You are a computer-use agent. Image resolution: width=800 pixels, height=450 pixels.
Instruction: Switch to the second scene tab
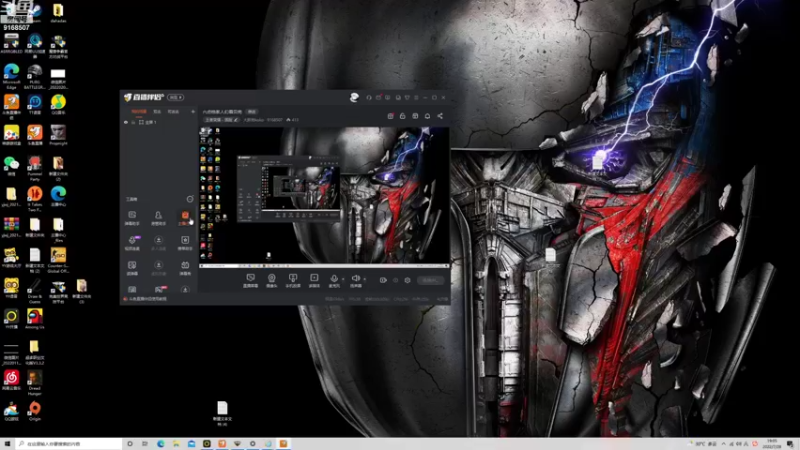coord(157,111)
